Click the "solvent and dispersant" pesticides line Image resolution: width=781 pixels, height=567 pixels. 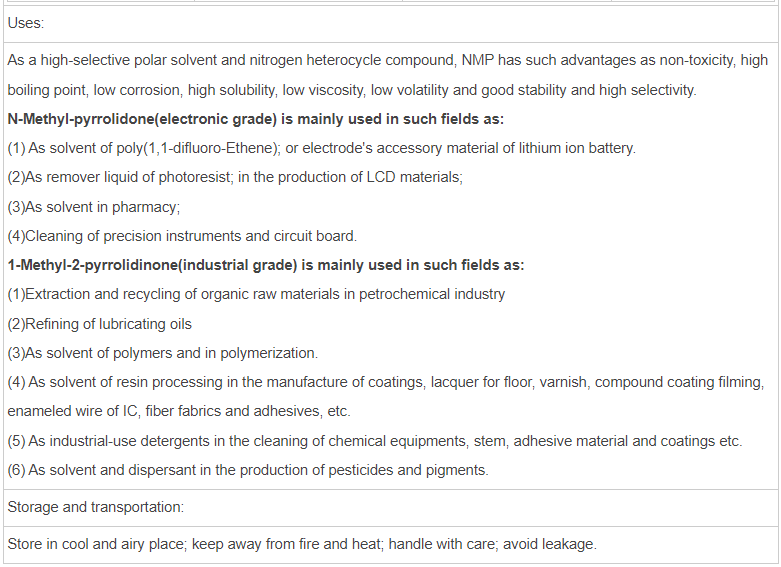tap(247, 470)
